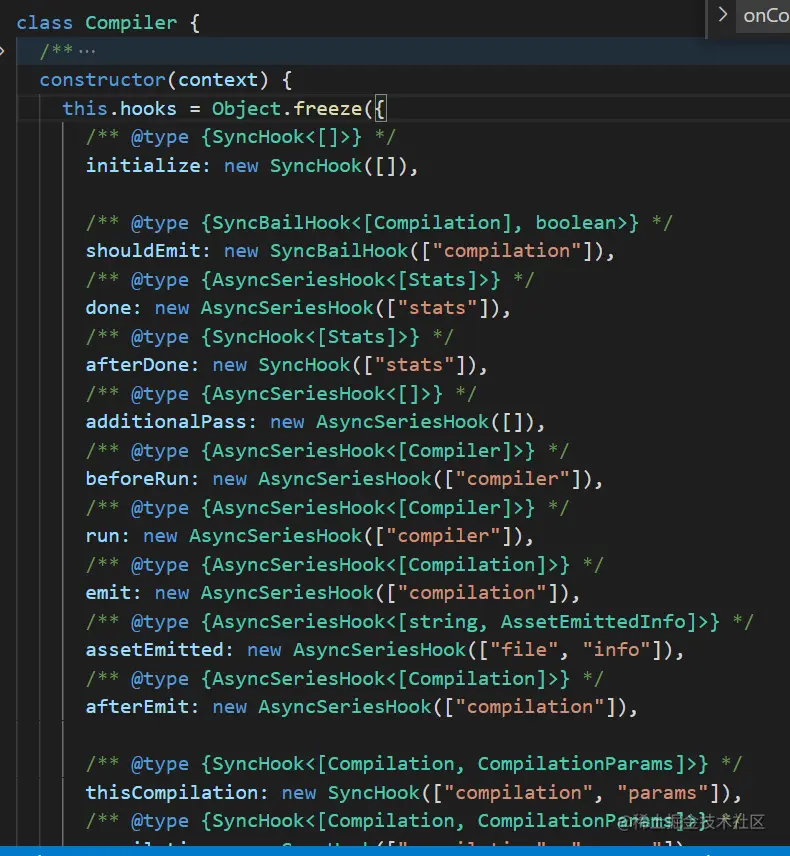Click 'AsyncSeriesHook' in the run line
The width and height of the screenshot is (790, 856).
click(x=275, y=536)
